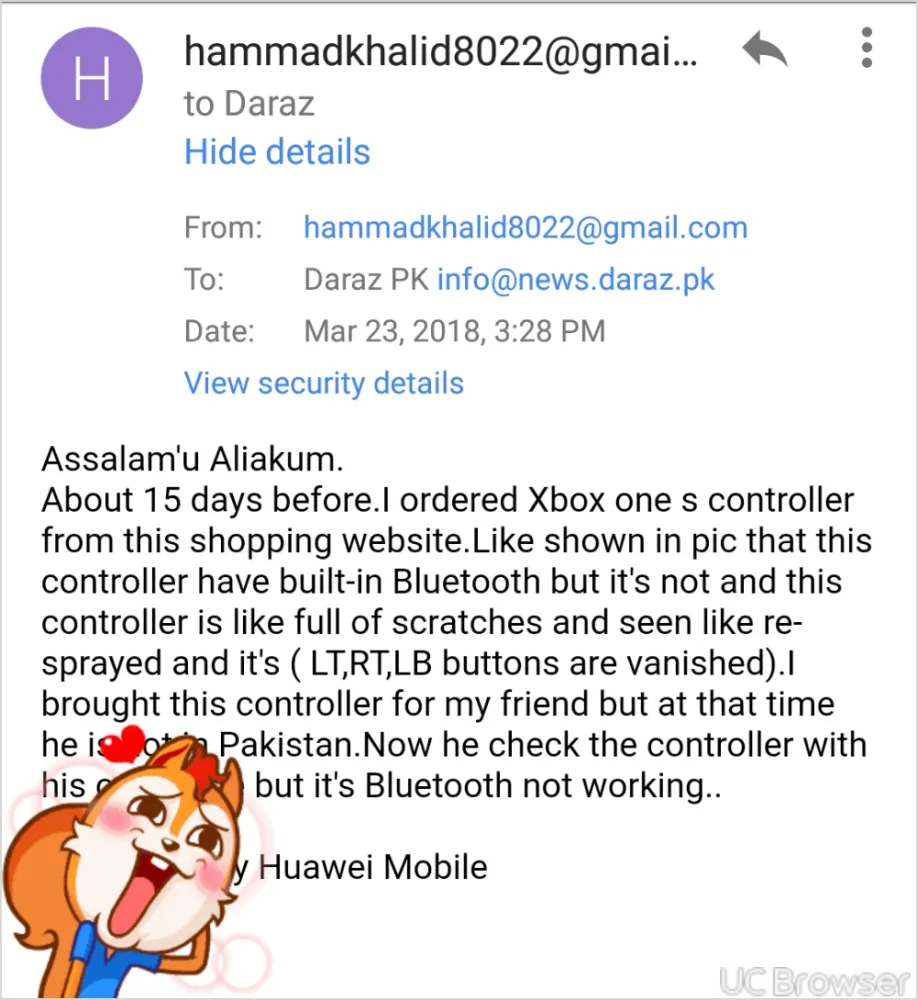Tap the 'Date:' label in details
918x1000 pixels.
(219, 331)
